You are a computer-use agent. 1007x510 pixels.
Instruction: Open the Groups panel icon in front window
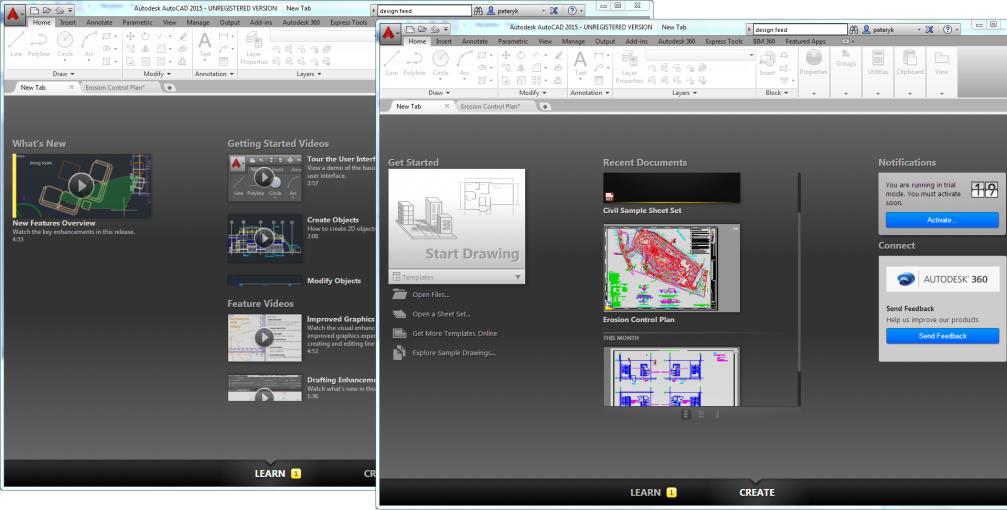846,60
